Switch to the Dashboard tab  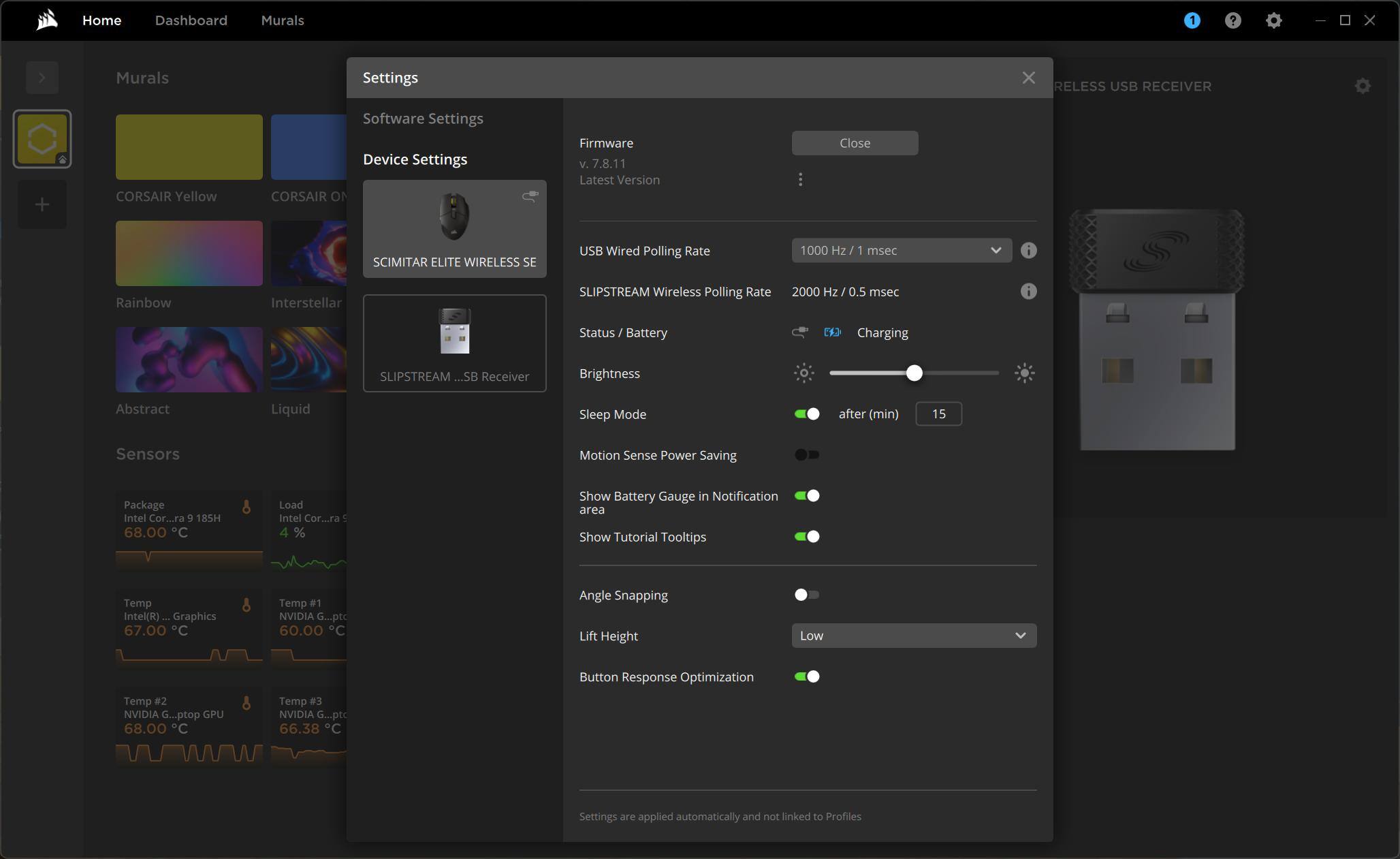191,20
